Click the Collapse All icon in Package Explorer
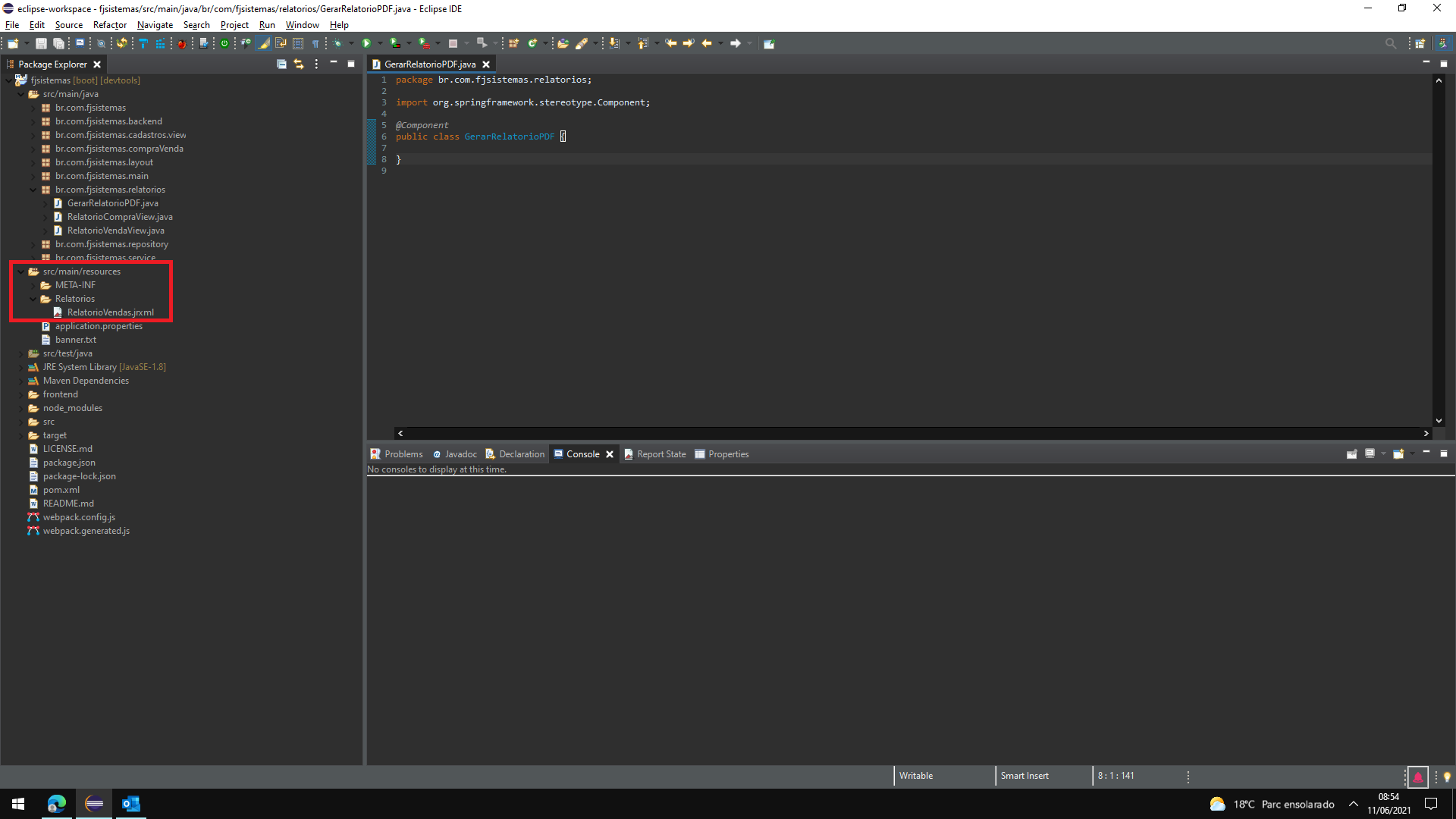Screen dimensions: 1456x819 coord(281,64)
